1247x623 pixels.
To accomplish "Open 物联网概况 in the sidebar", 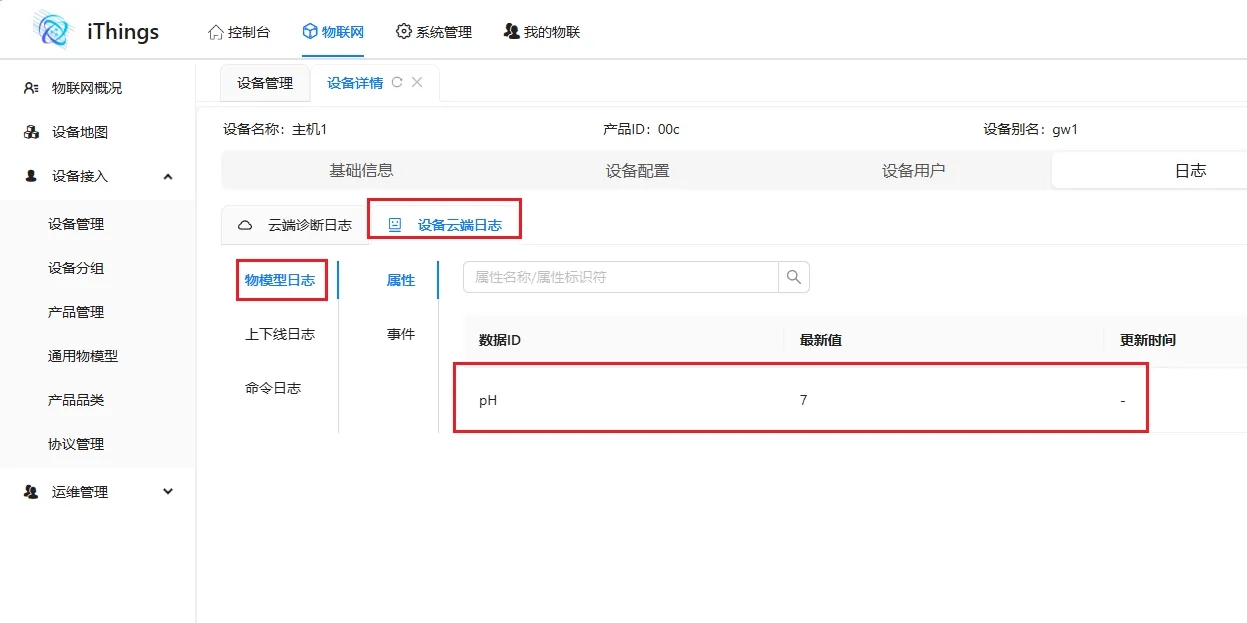I will (x=86, y=88).
